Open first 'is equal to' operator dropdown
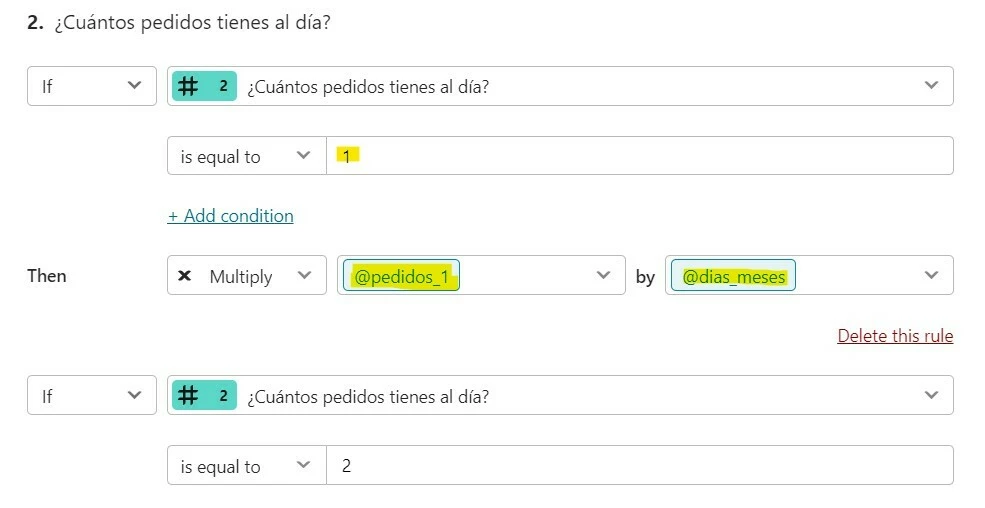This screenshot has width=985, height=508. click(x=246, y=156)
